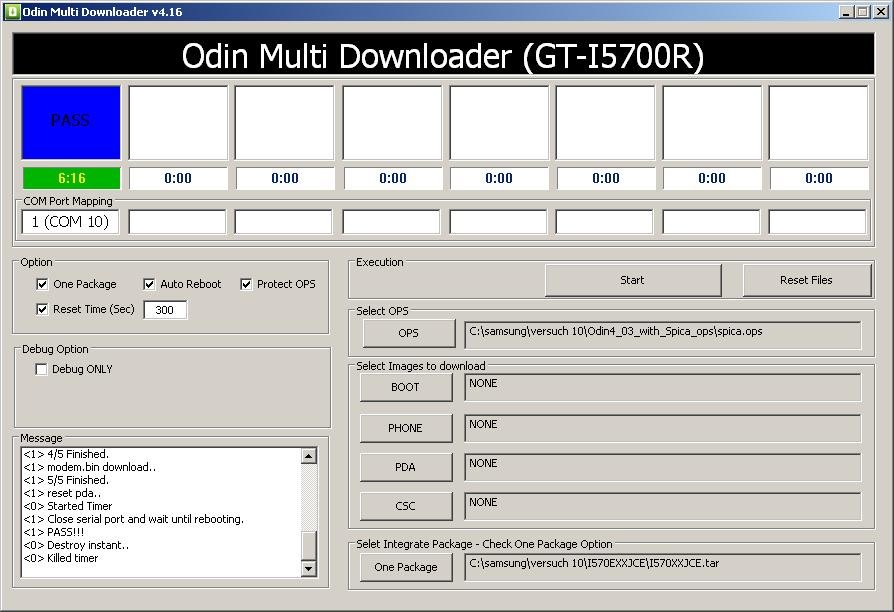Click the message log scroll up arrow
Viewport: 894px width, 612px height.
[308, 456]
